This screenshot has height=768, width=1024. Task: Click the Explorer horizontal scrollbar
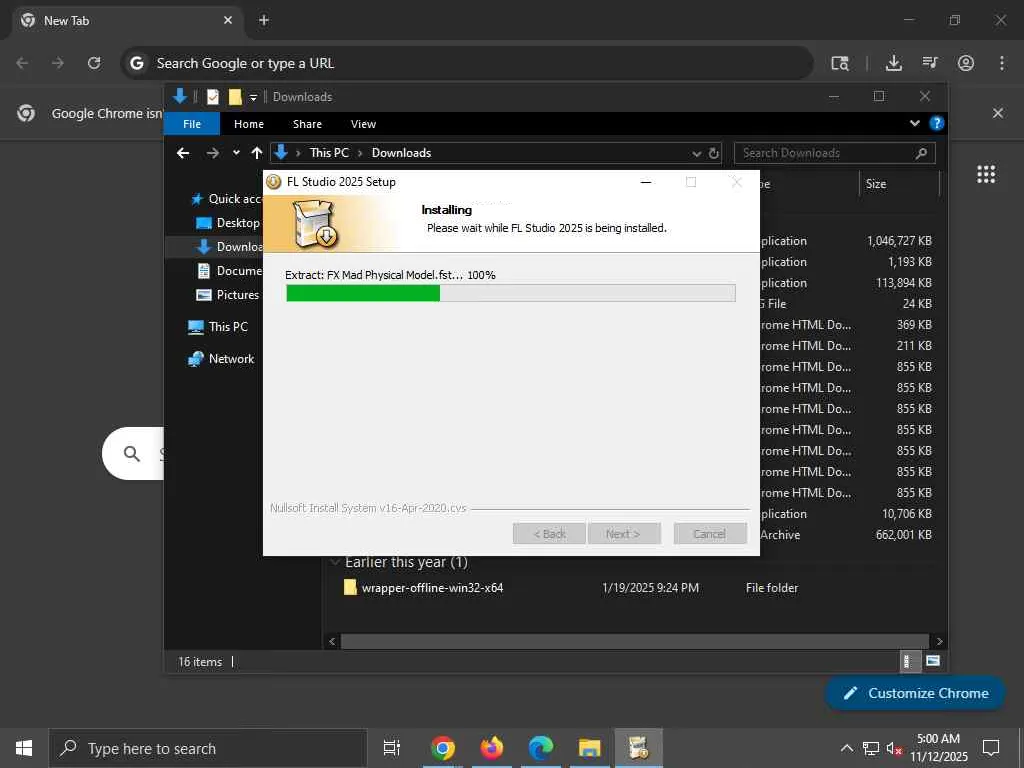tap(634, 641)
